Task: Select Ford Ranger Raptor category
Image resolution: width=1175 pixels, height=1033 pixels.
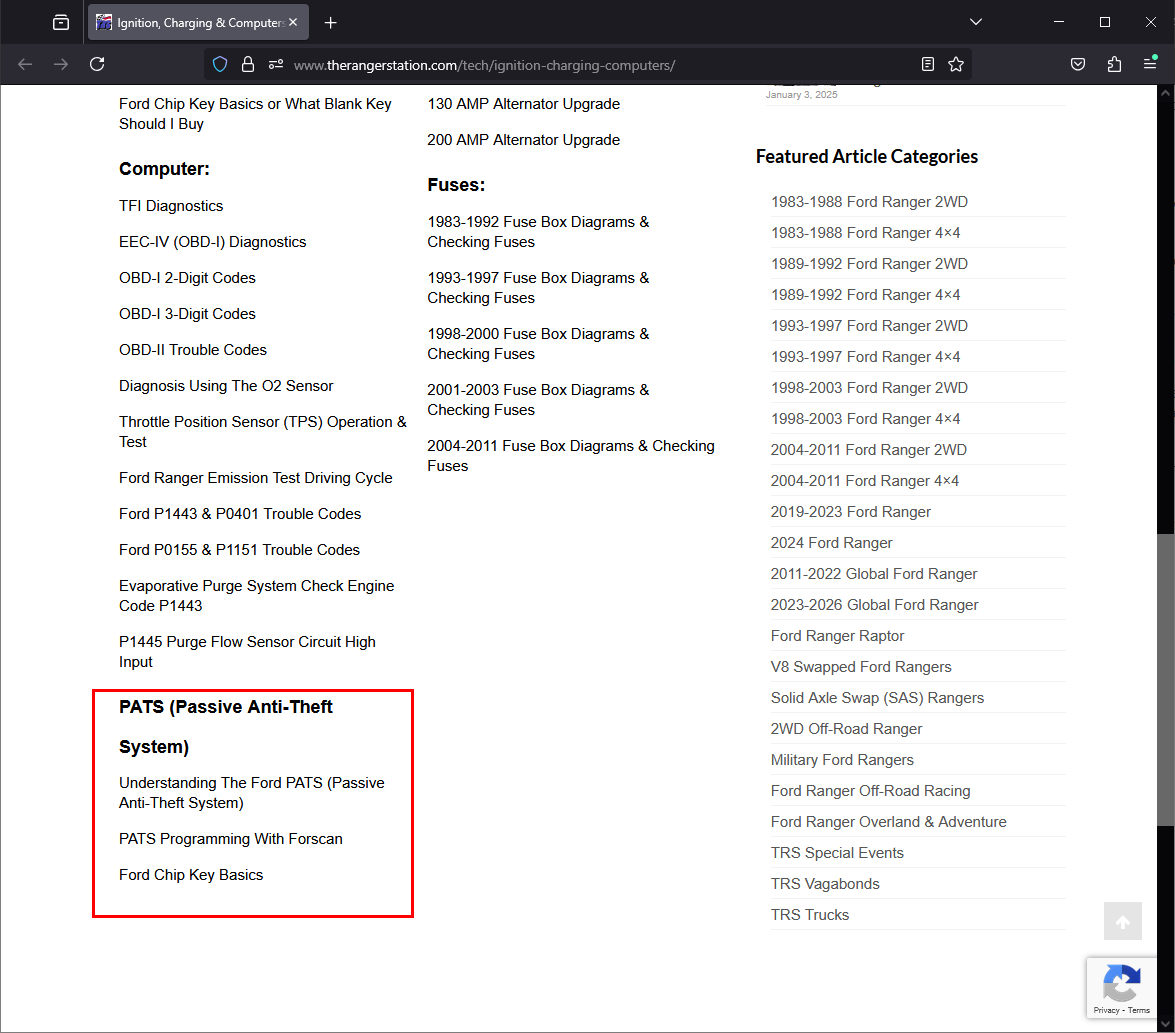Action: (x=838, y=636)
